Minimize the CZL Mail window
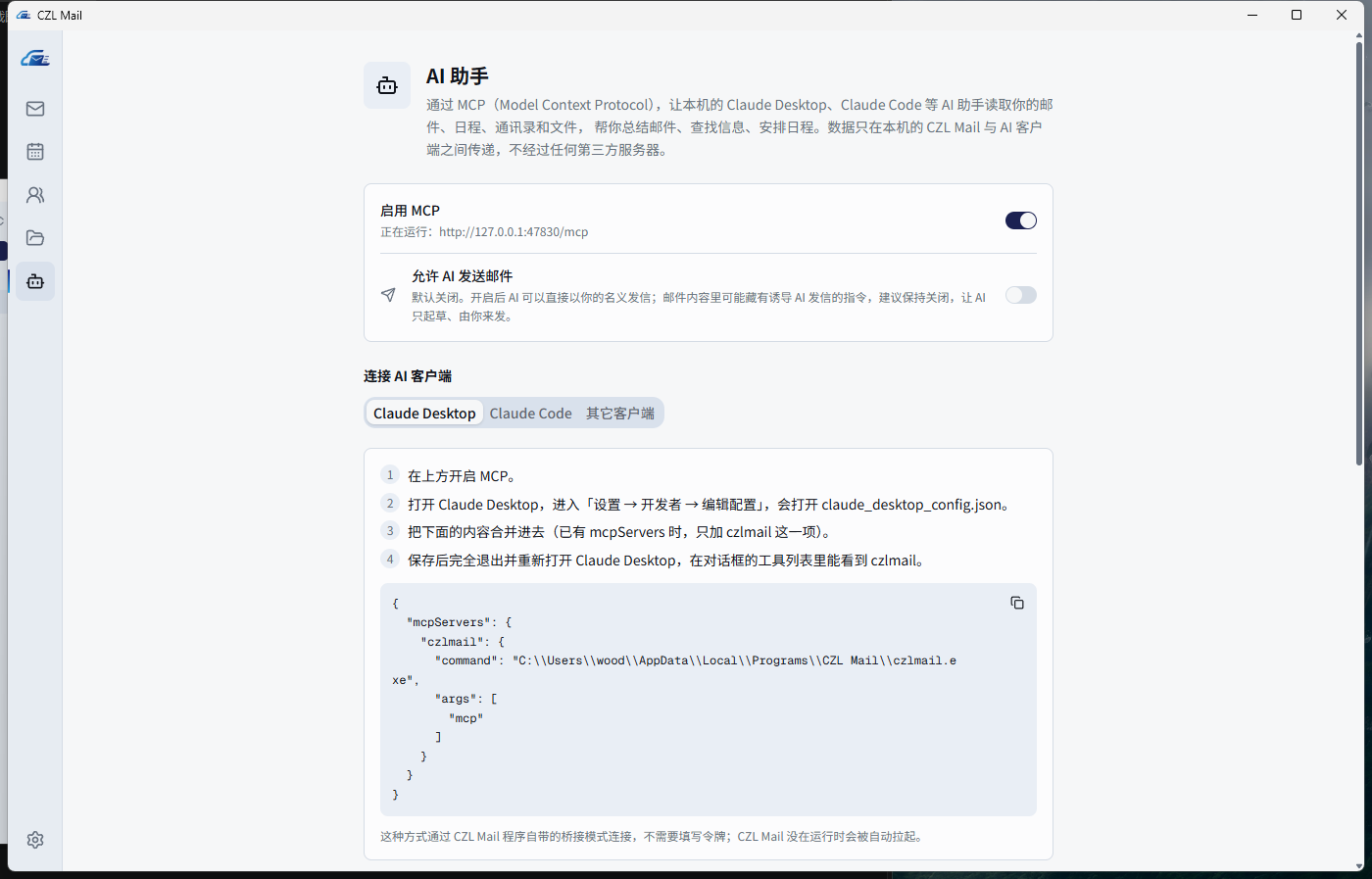 (1252, 15)
